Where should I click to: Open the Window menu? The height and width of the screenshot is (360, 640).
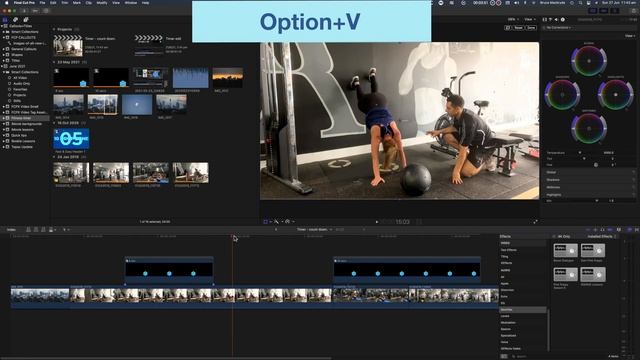tap(131, 3)
